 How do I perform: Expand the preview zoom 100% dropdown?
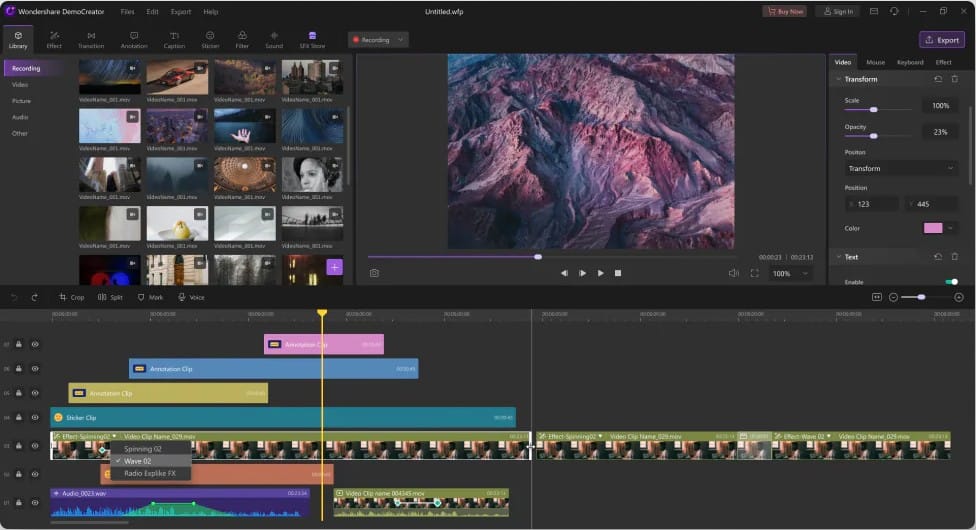coord(790,273)
